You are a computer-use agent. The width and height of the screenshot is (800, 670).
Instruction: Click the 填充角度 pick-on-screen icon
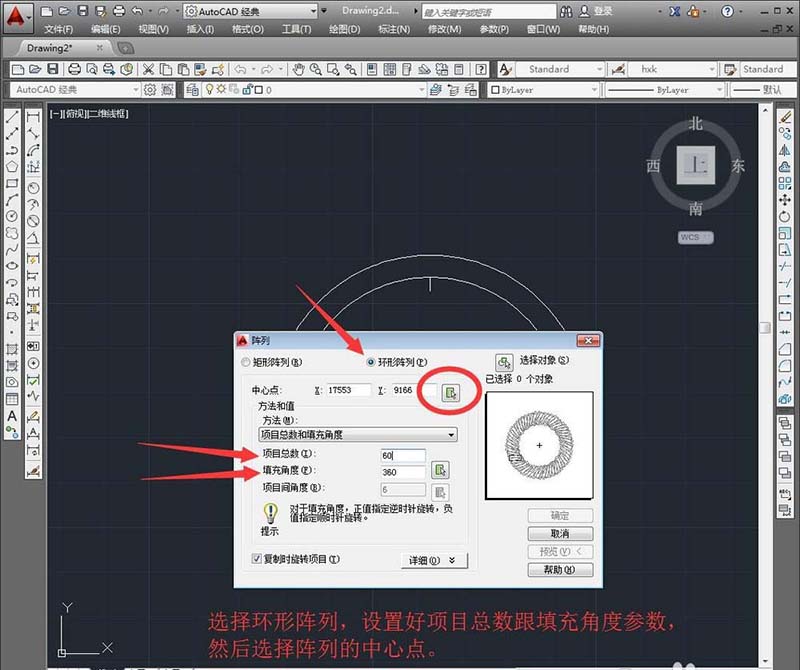442,472
